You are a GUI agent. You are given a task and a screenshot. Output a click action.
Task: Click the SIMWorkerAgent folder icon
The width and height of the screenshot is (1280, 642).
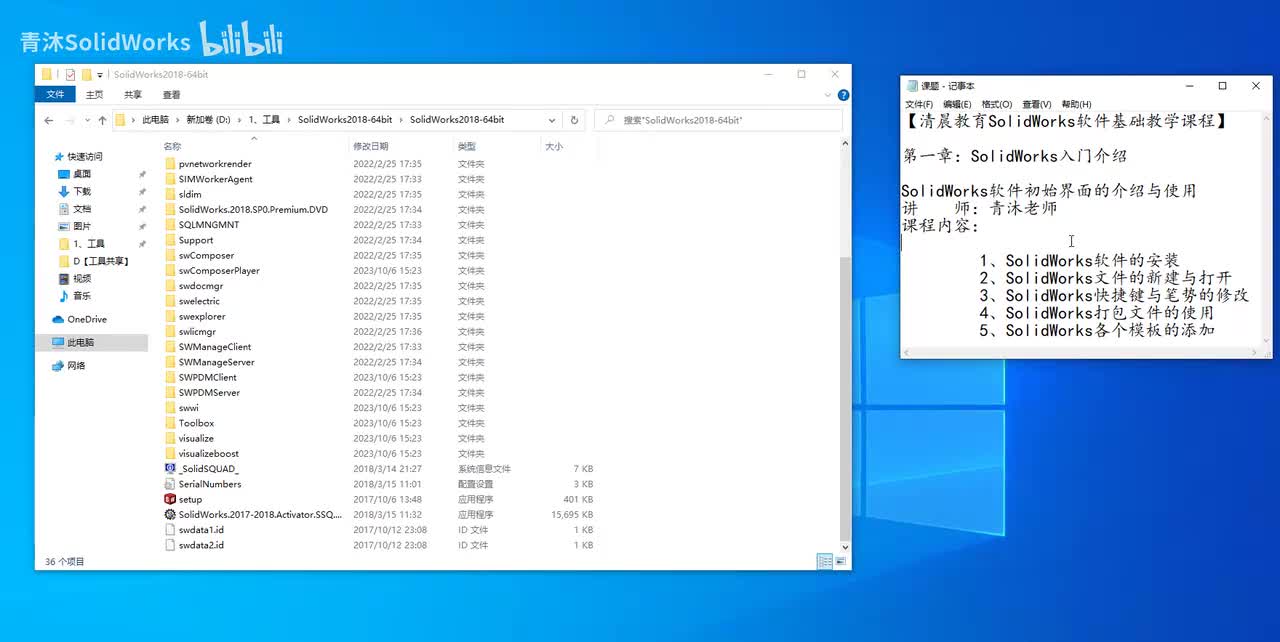coord(170,179)
